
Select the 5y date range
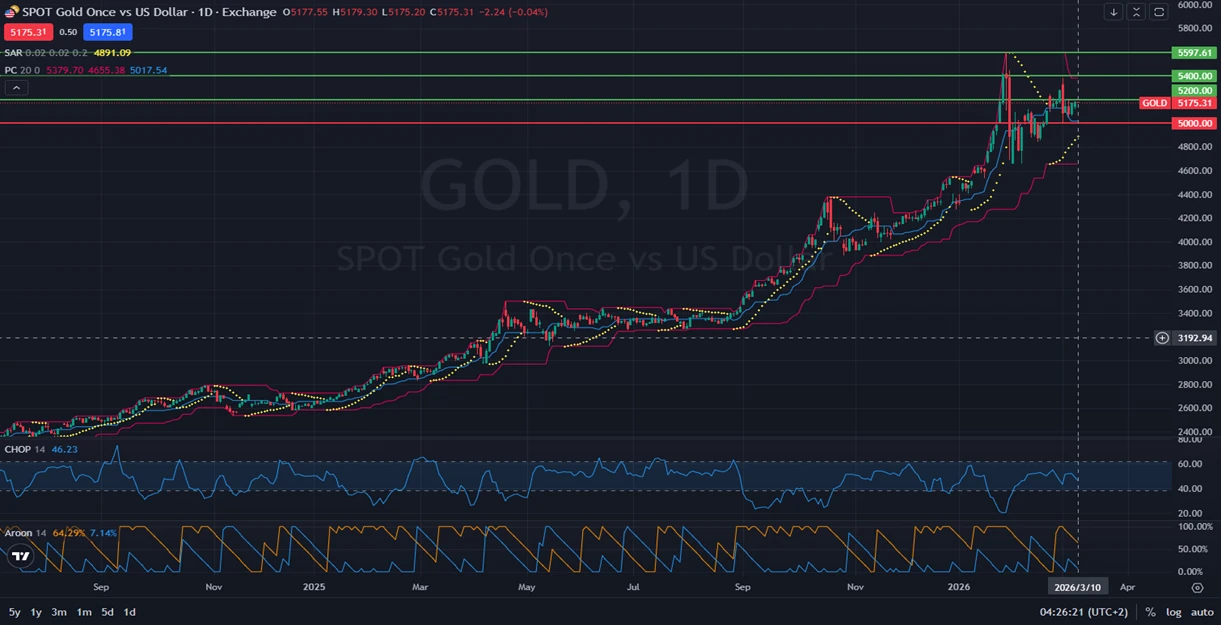point(14,612)
